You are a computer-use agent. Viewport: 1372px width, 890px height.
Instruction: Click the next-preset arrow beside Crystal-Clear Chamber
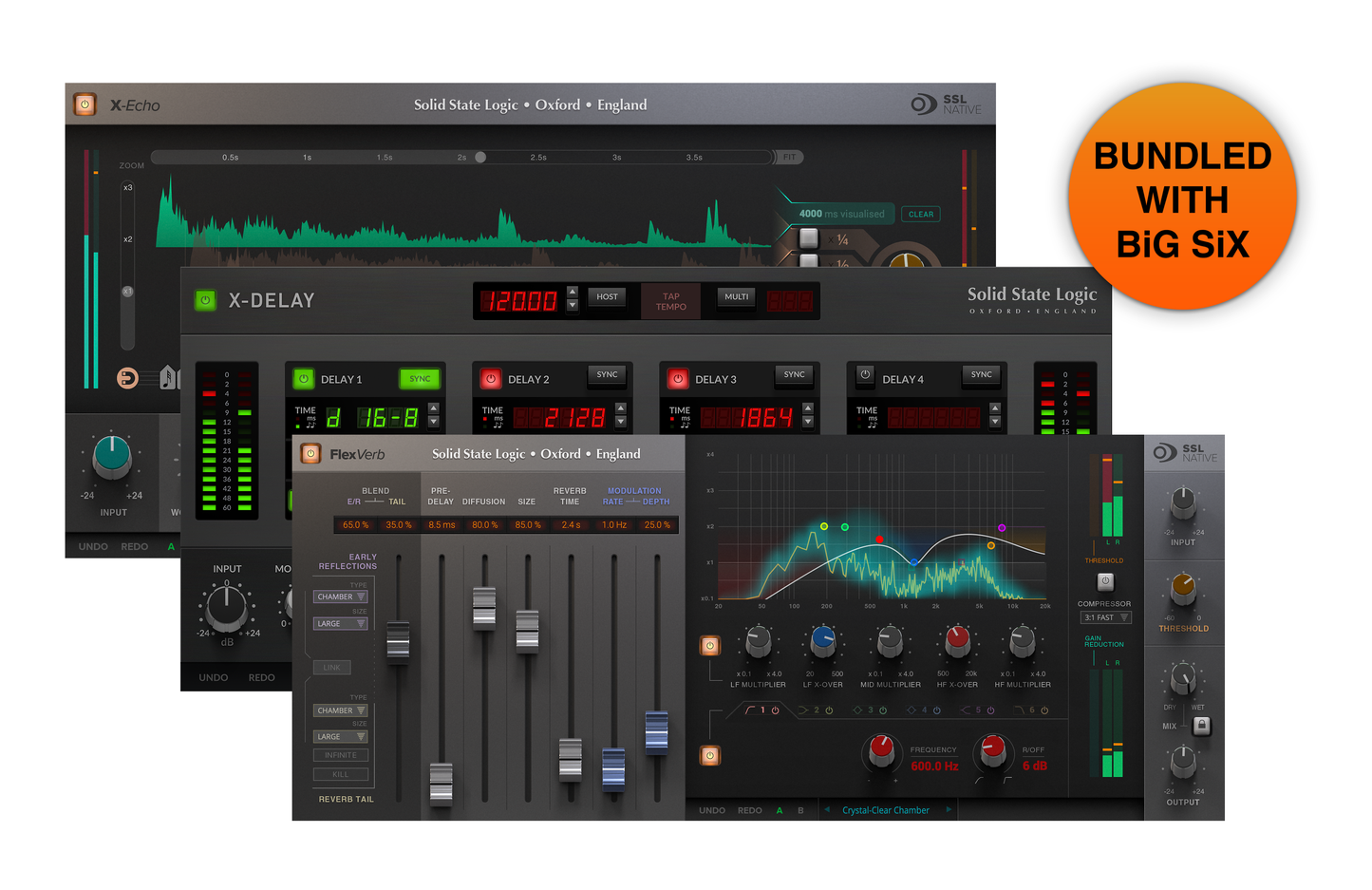(949, 810)
